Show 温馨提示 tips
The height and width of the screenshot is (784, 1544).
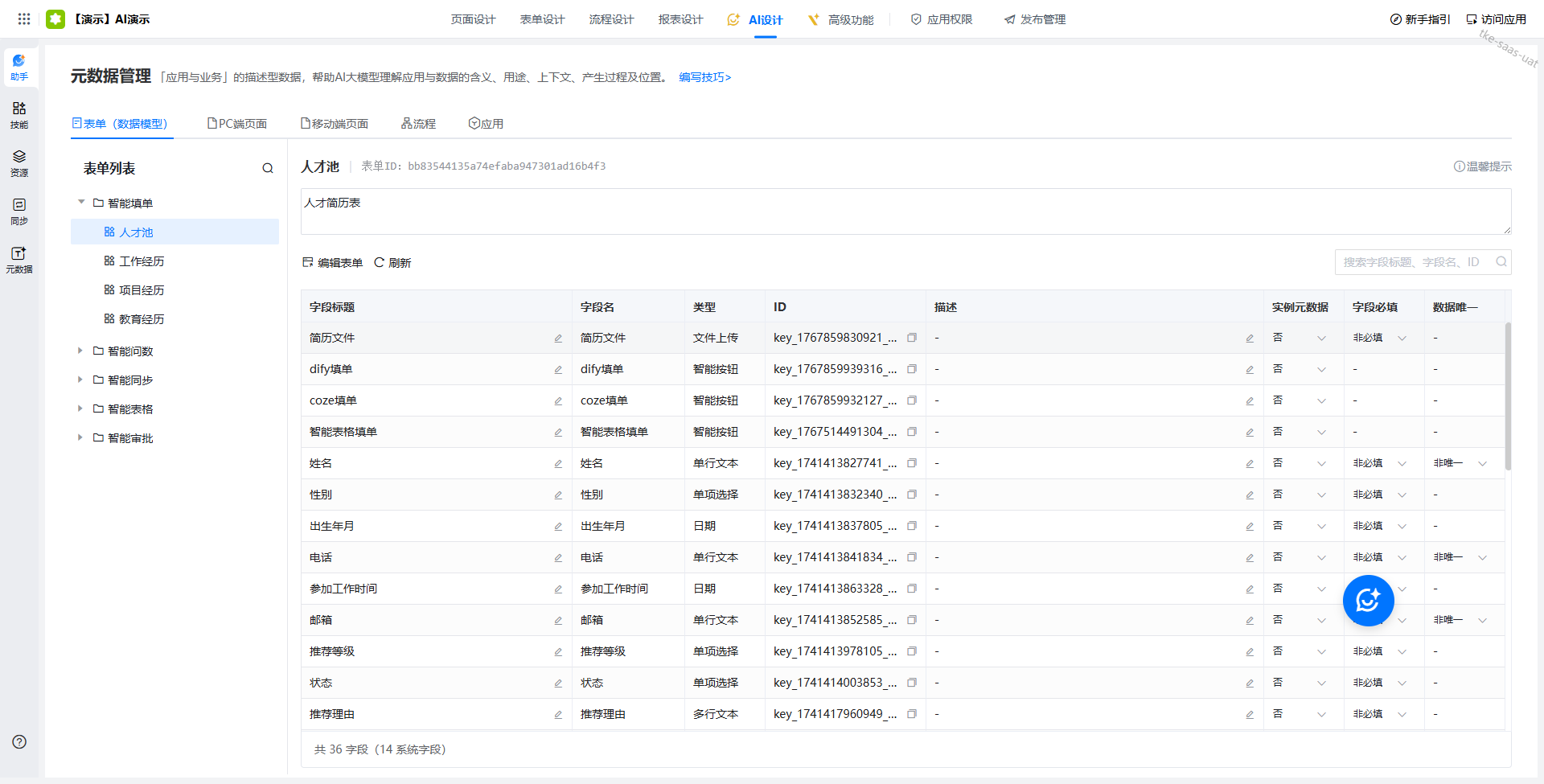coord(1482,166)
